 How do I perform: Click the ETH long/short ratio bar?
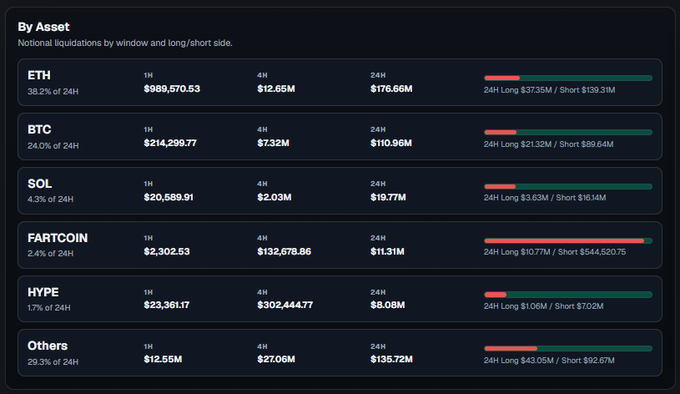568,78
